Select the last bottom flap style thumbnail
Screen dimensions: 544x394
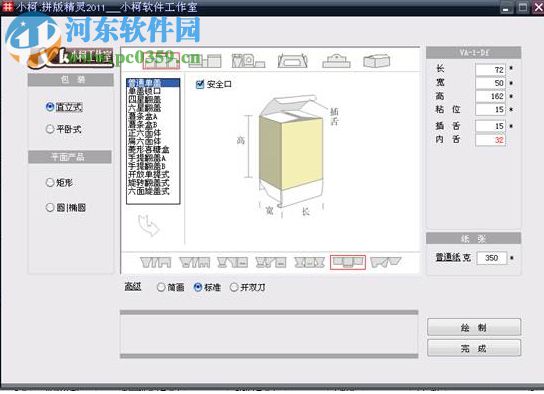click(x=385, y=262)
